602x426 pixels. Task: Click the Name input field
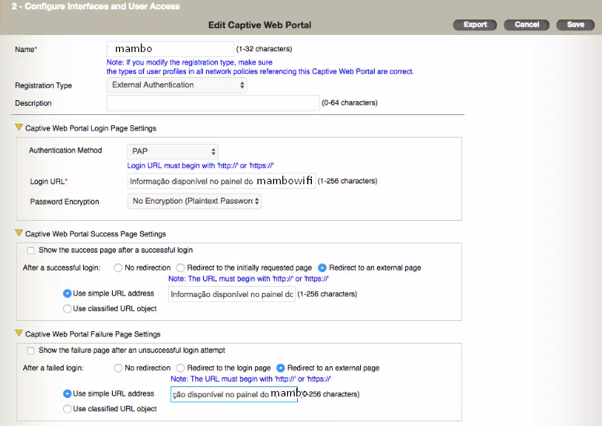click(170, 47)
